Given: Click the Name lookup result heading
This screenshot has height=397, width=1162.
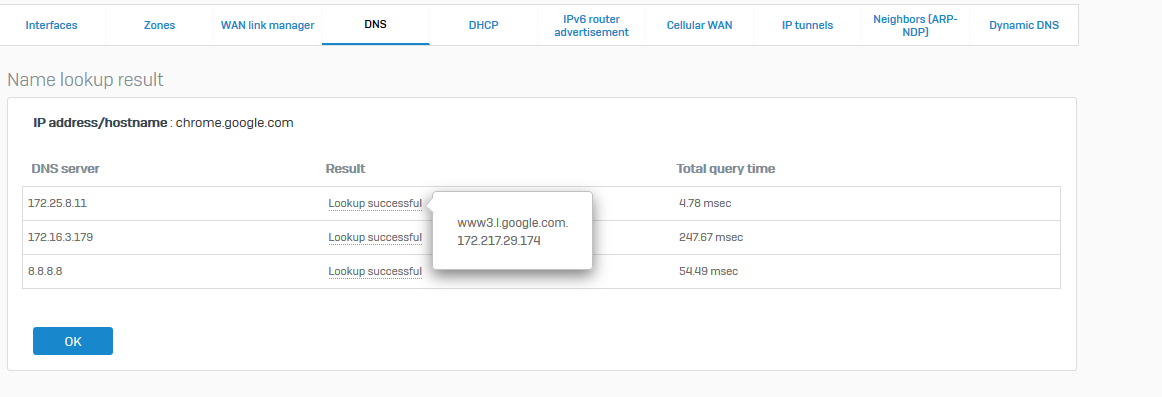Looking at the screenshot, I should pos(85,80).
